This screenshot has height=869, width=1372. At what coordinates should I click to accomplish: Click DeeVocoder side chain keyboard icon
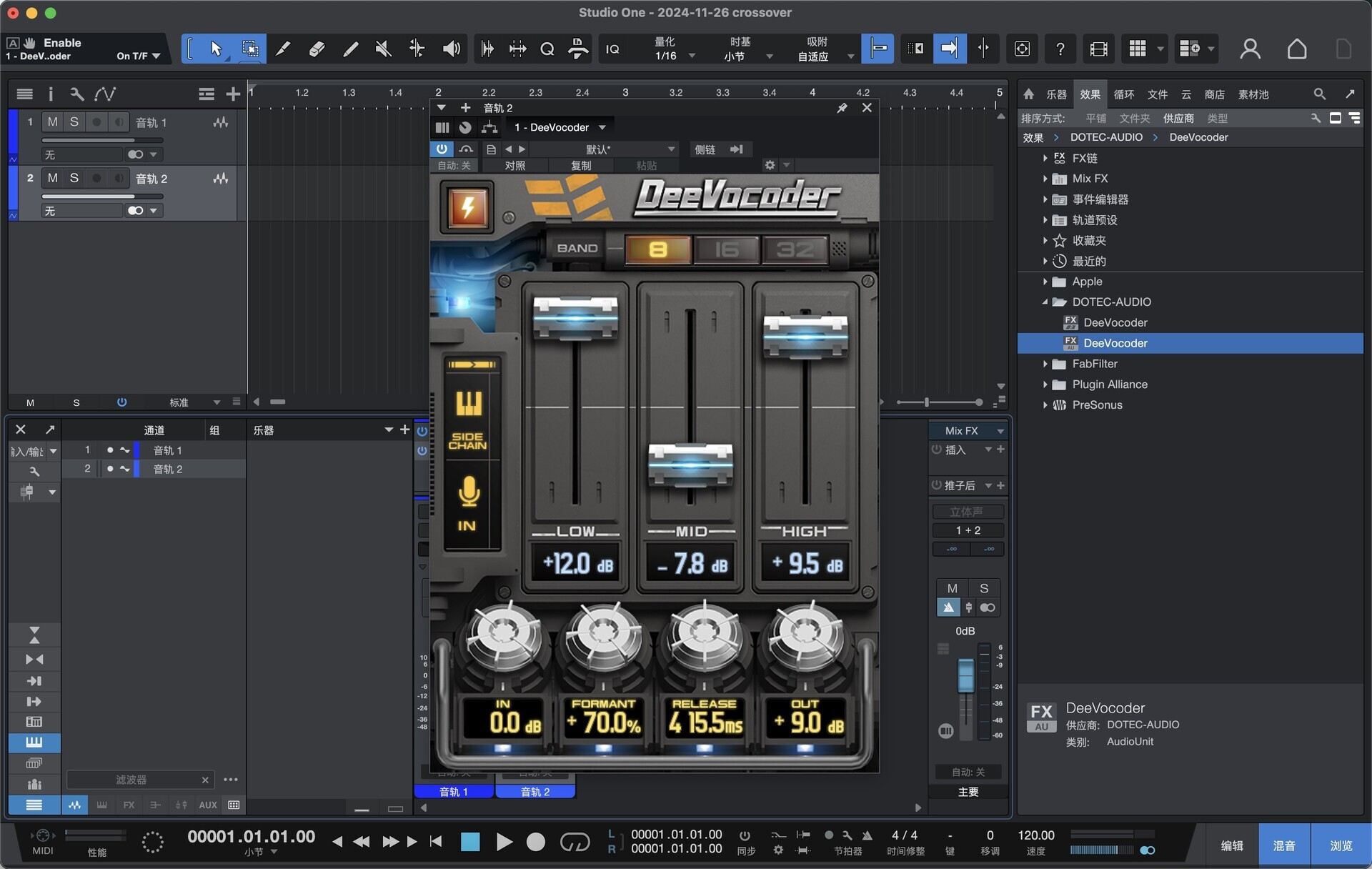[469, 404]
